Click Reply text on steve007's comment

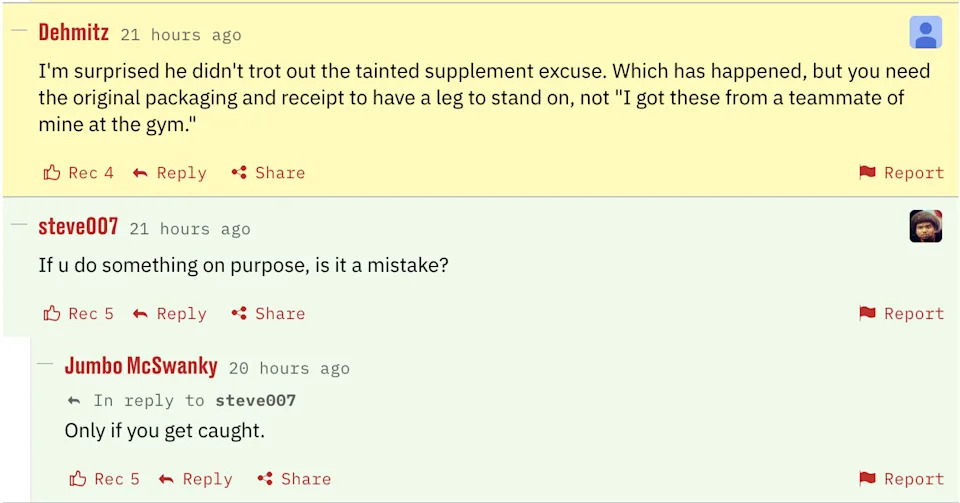coord(181,314)
